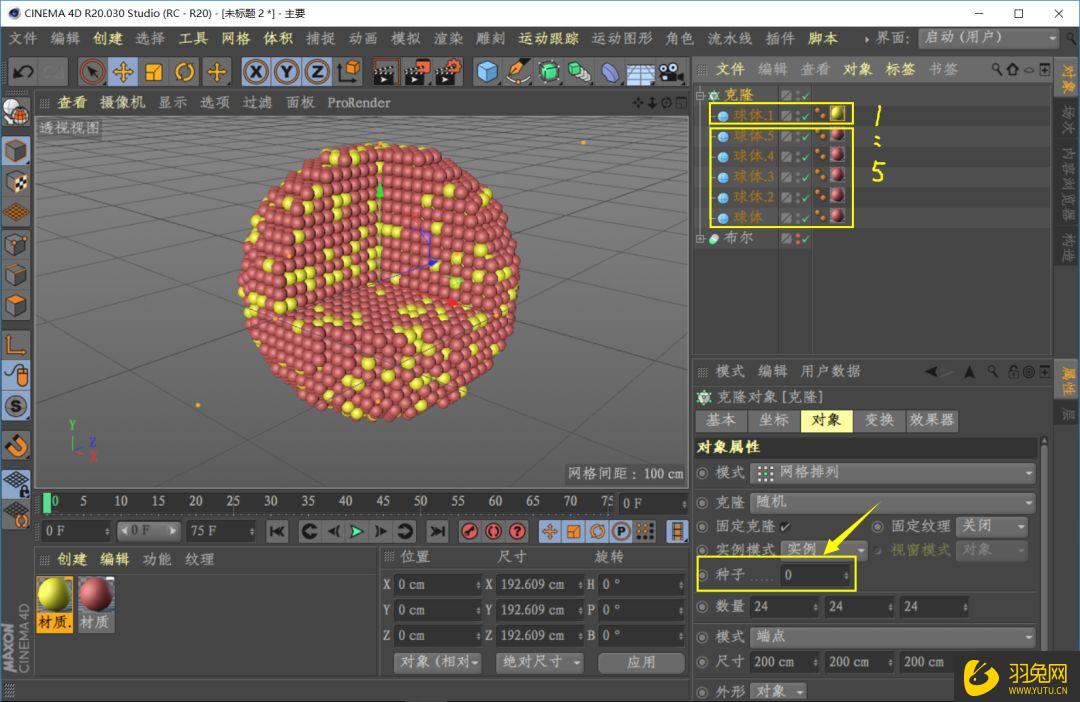Select the Scale tool
The image size is (1080, 702).
coord(153,70)
